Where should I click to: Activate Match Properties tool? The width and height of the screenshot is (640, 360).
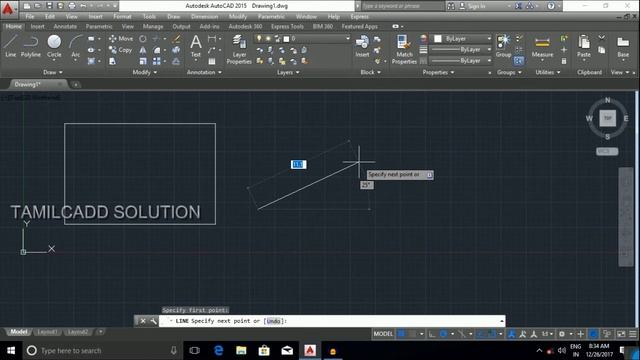404,49
